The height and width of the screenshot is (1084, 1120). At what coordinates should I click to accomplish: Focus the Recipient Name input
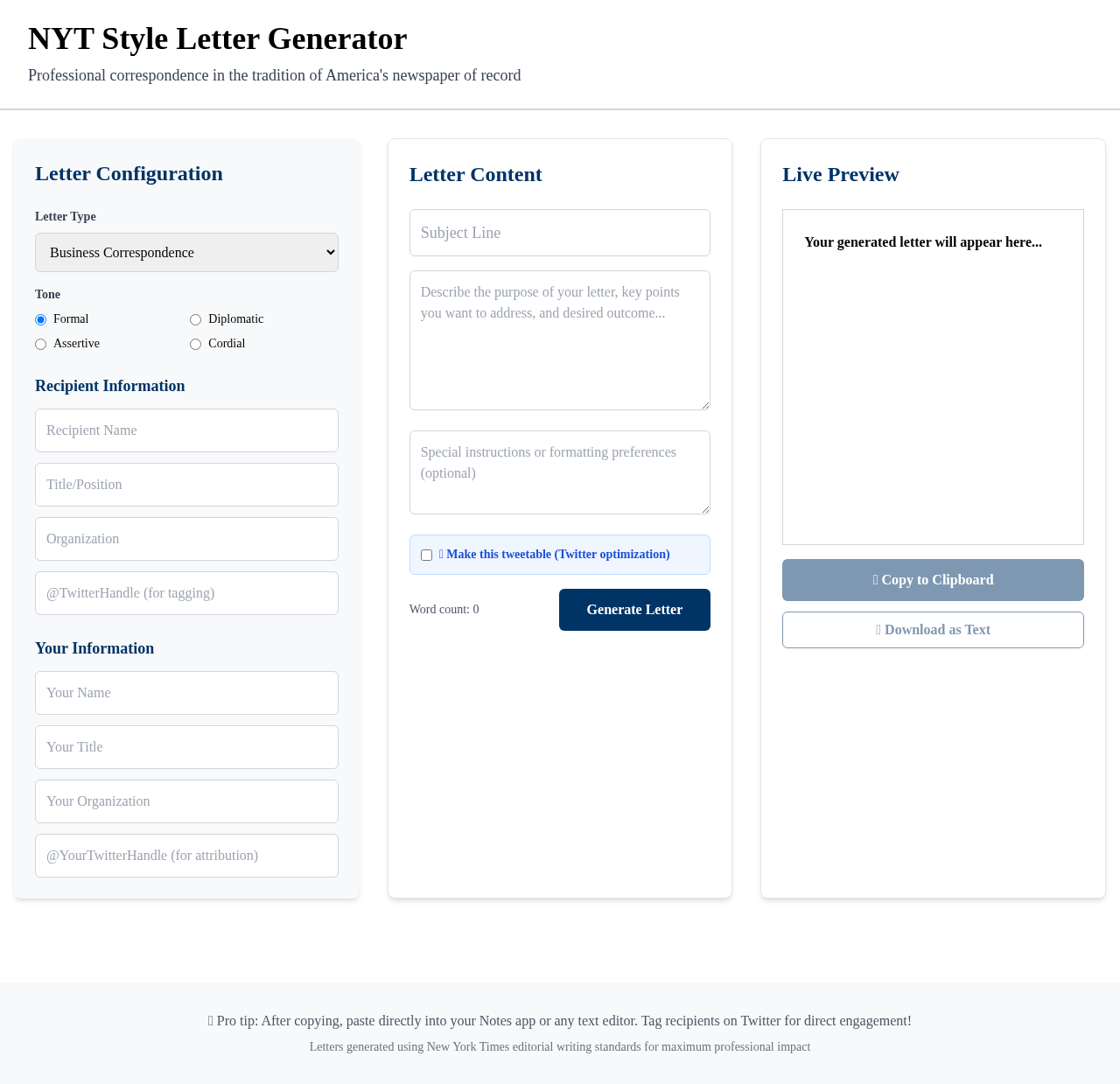point(186,430)
